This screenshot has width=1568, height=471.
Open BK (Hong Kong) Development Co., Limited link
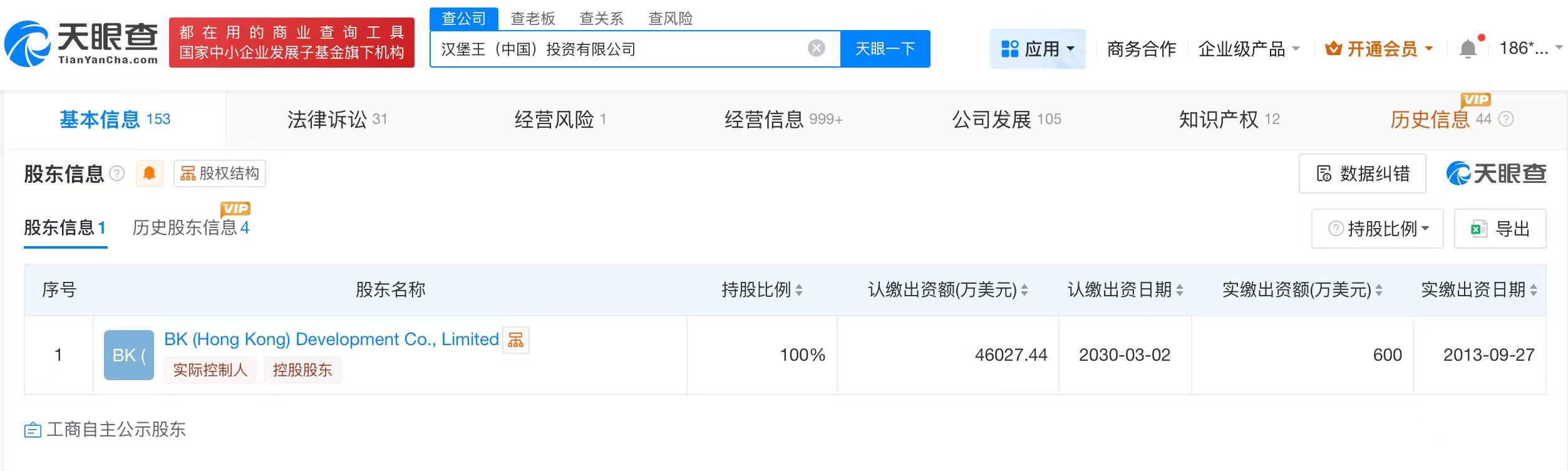pos(331,339)
